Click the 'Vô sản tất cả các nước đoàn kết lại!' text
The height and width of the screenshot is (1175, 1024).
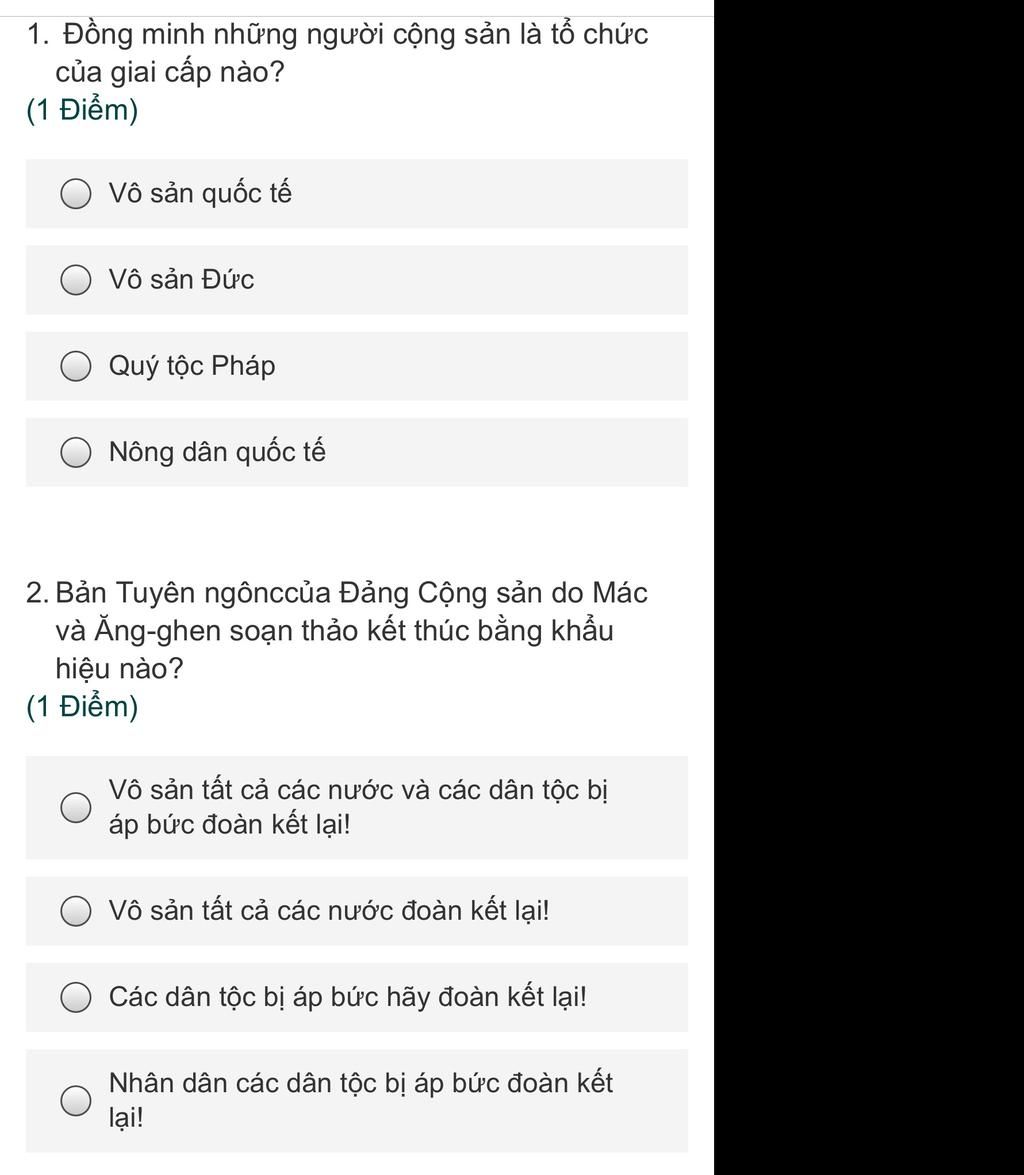click(x=329, y=911)
